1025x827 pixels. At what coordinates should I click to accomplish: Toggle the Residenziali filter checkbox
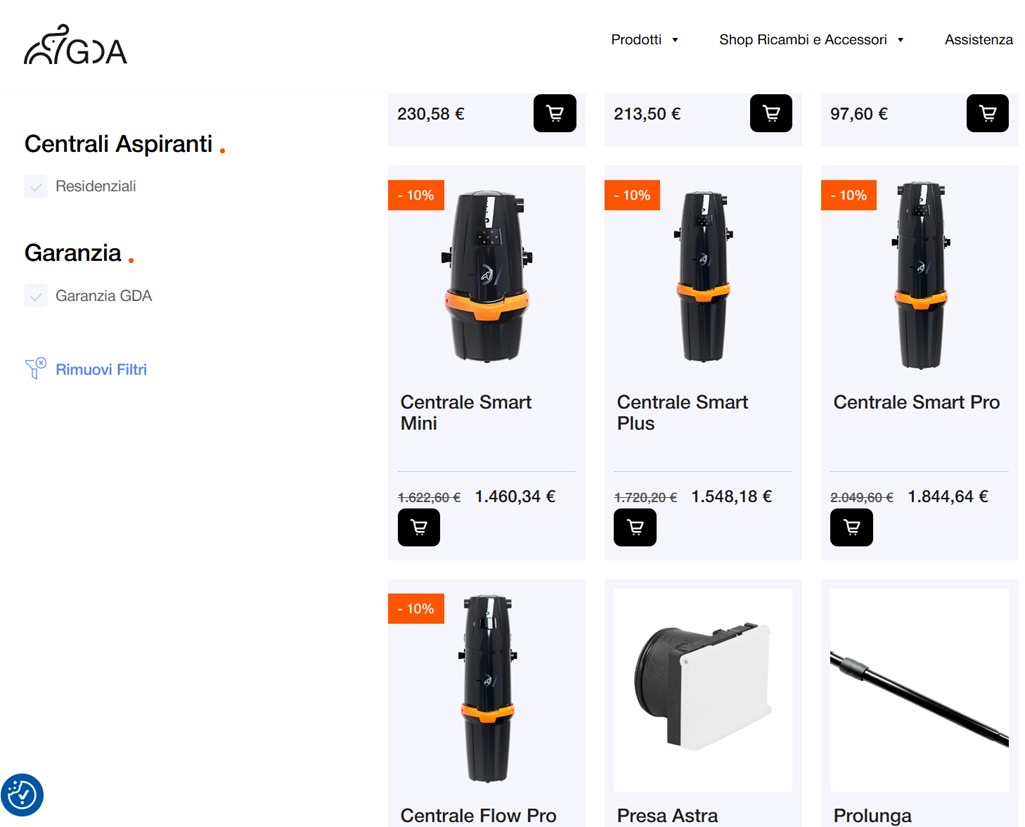point(36,186)
